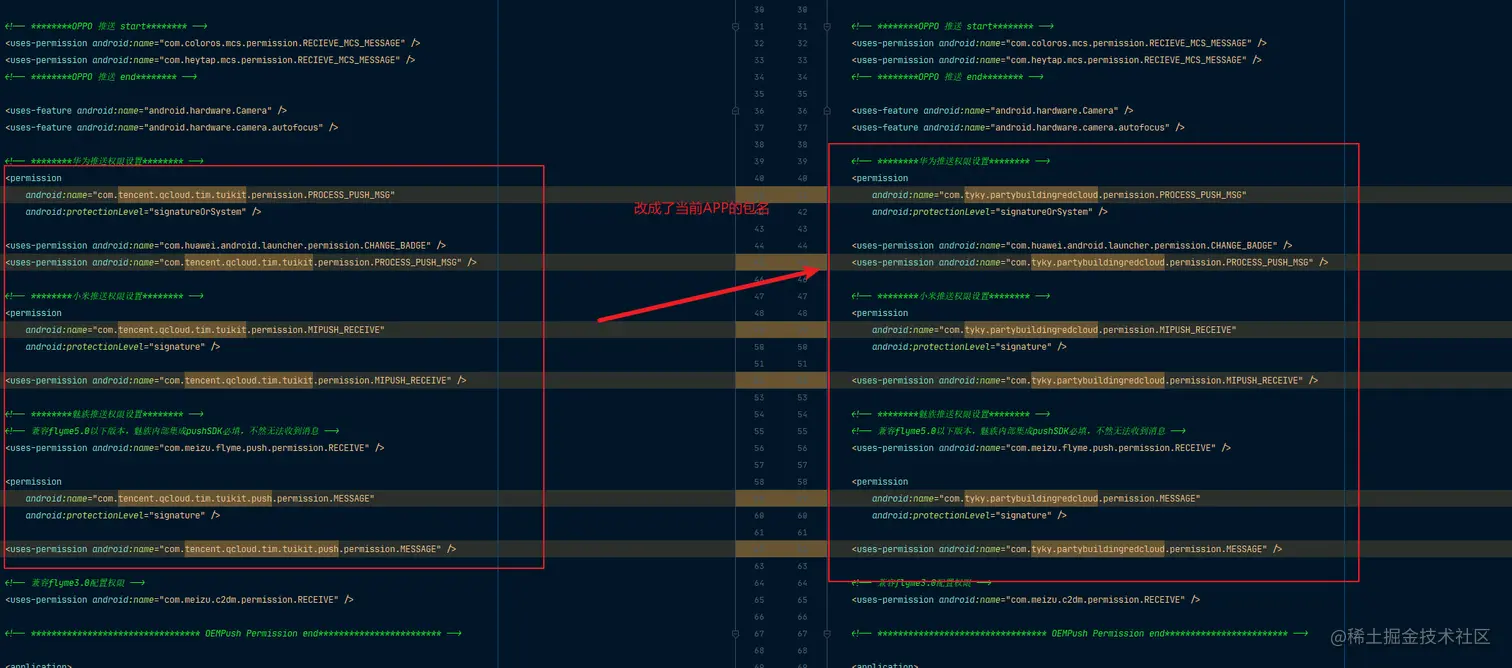Click left pane 魅族推送权限设置 comment

105,414
